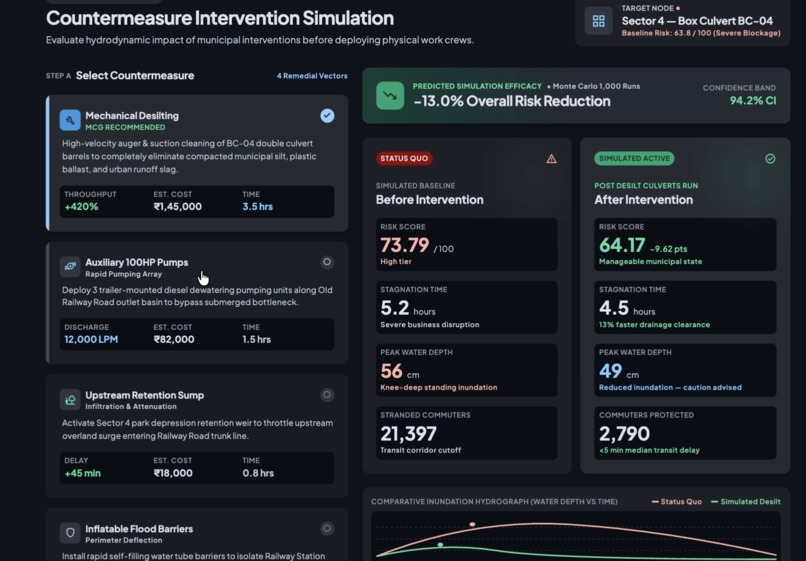The width and height of the screenshot is (806, 561).
Task: Click the 5.2 hours stagnation time value
Action: tap(408, 309)
